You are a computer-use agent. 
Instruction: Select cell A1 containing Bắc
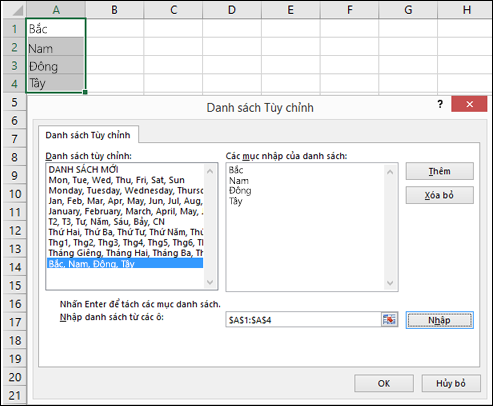[56, 28]
